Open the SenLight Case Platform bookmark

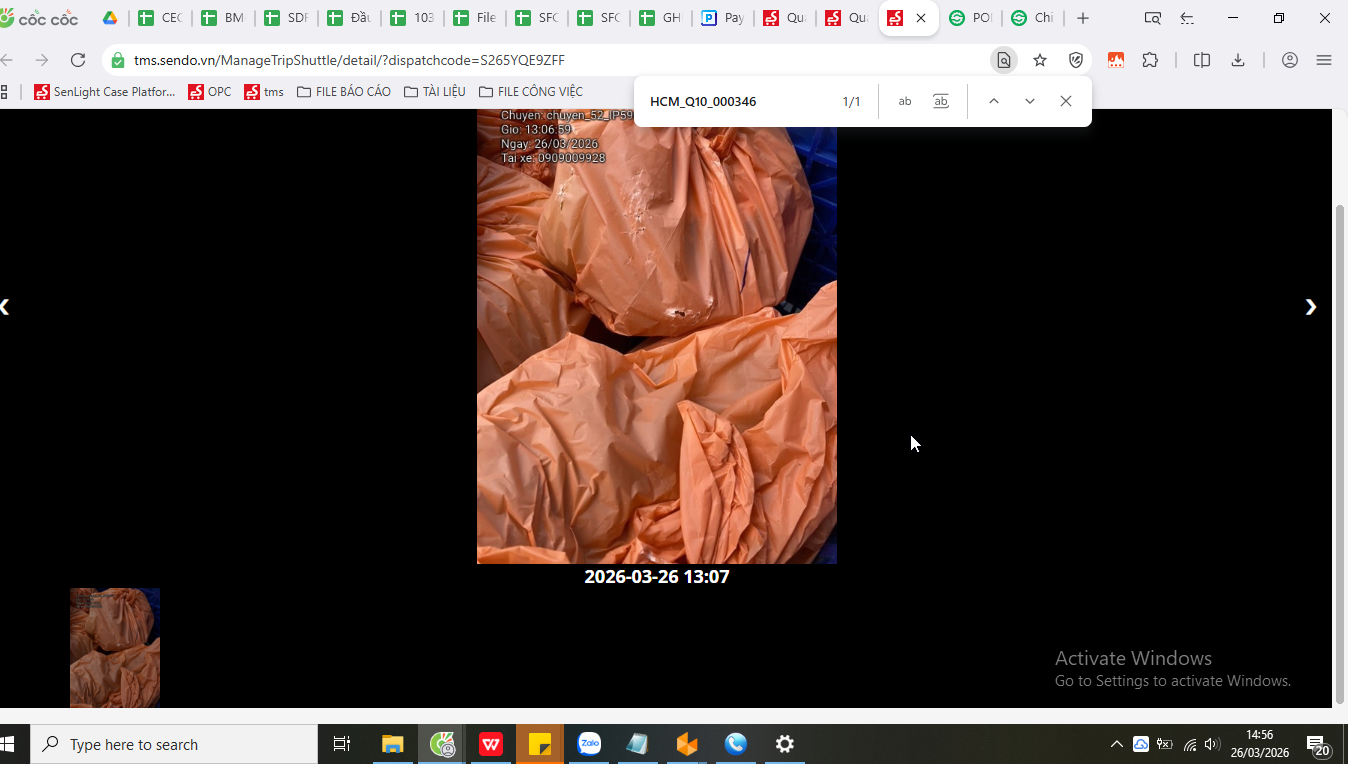point(105,91)
